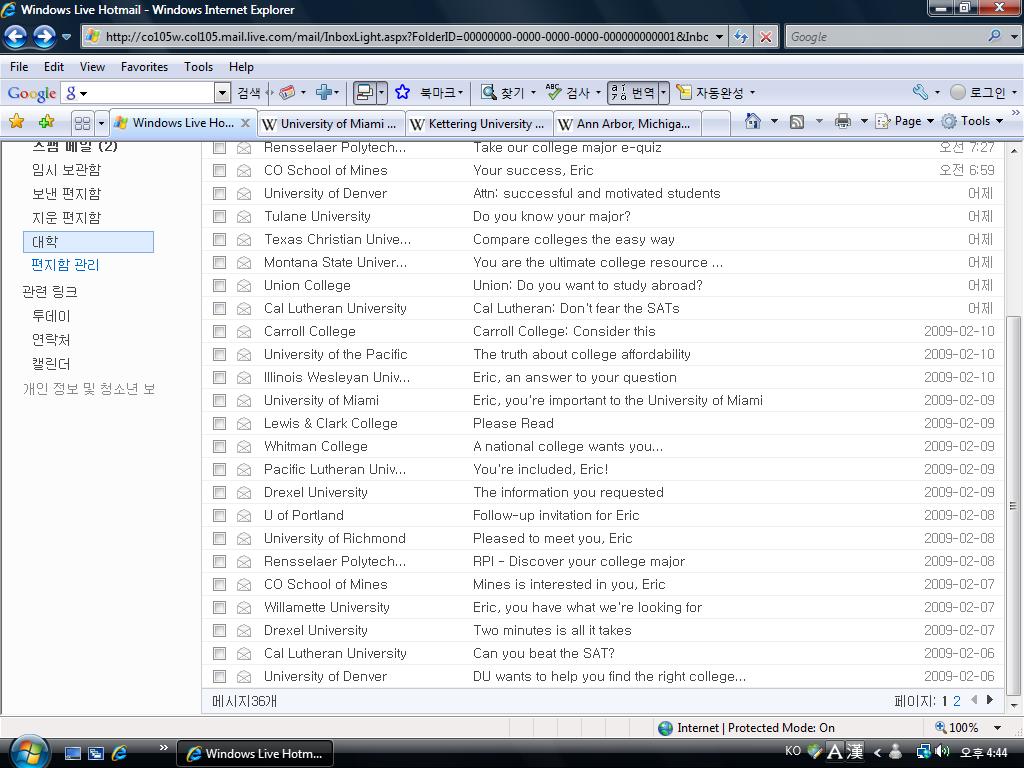Click the RSS feeds icon
The image size is (1024, 768).
pyautogui.click(x=797, y=122)
